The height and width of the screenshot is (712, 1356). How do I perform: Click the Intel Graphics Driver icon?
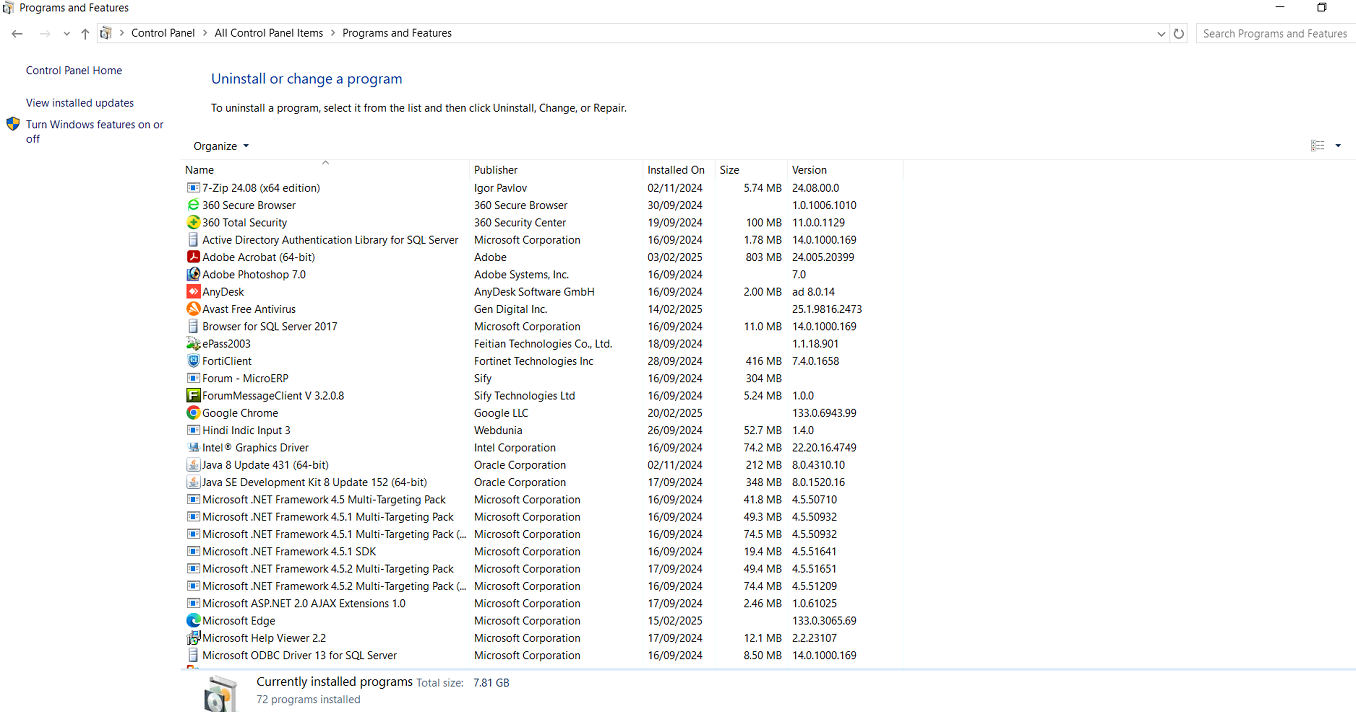coord(193,448)
